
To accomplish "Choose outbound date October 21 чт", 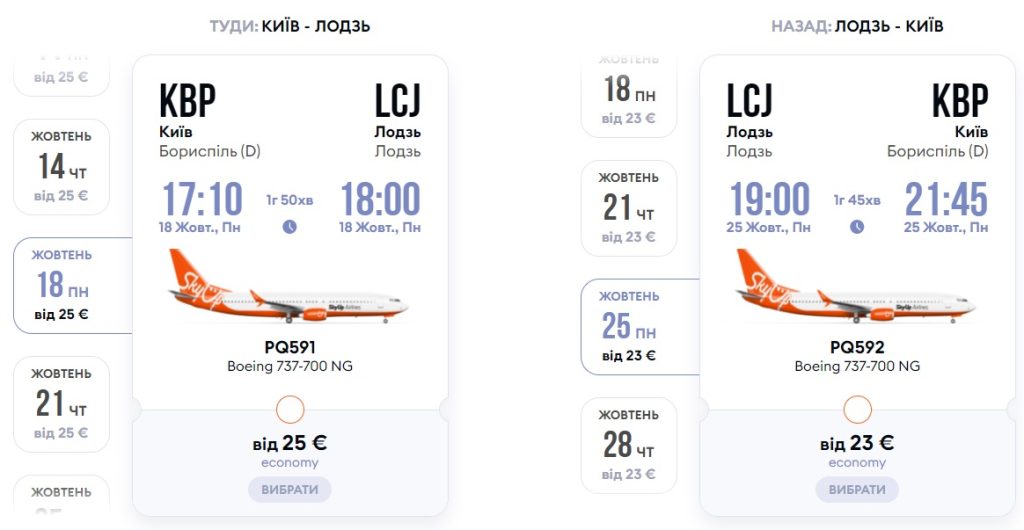I will (x=61, y=404).
